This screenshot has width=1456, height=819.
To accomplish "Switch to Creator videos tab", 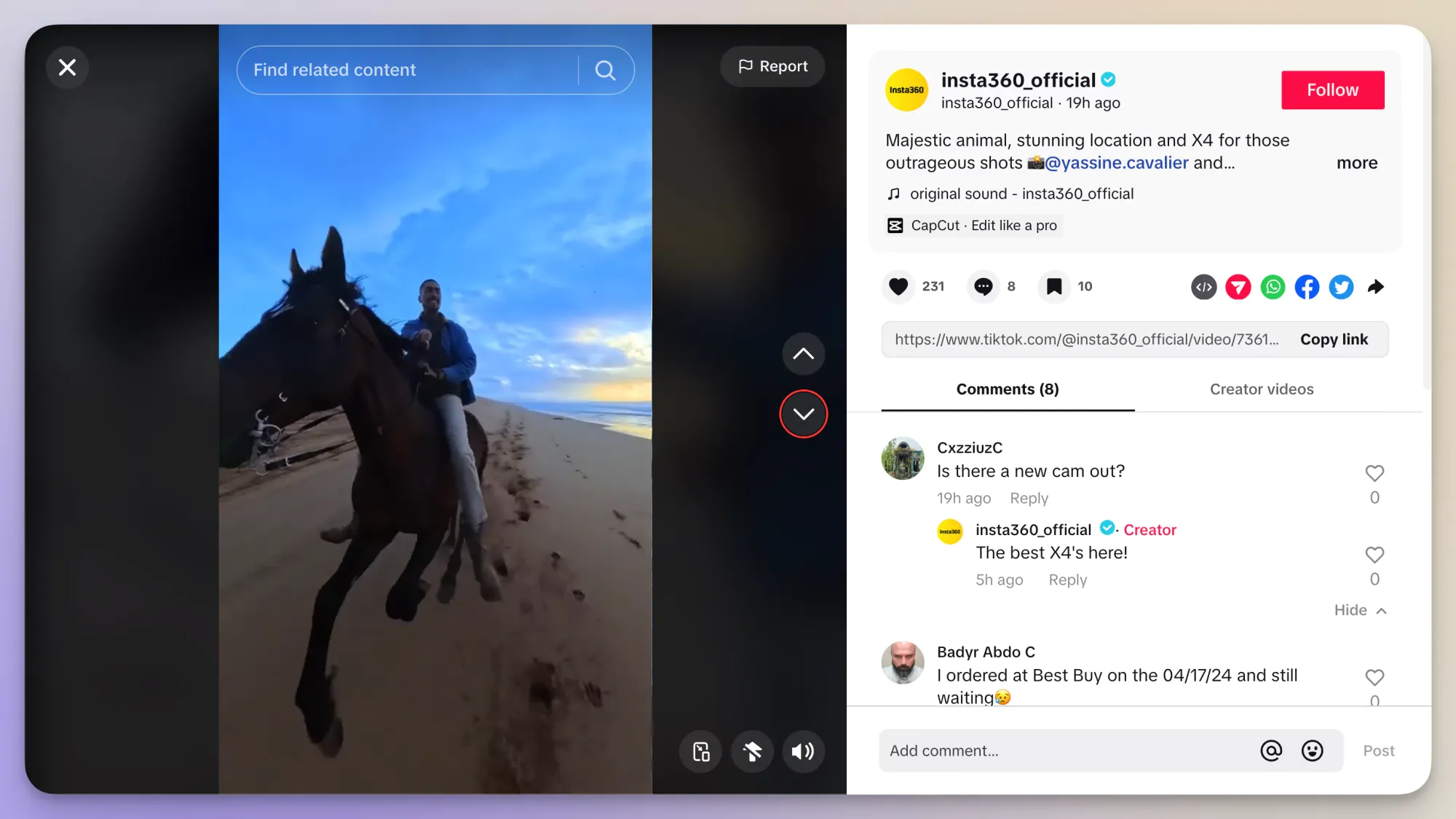I will [x=1261, y=389].
